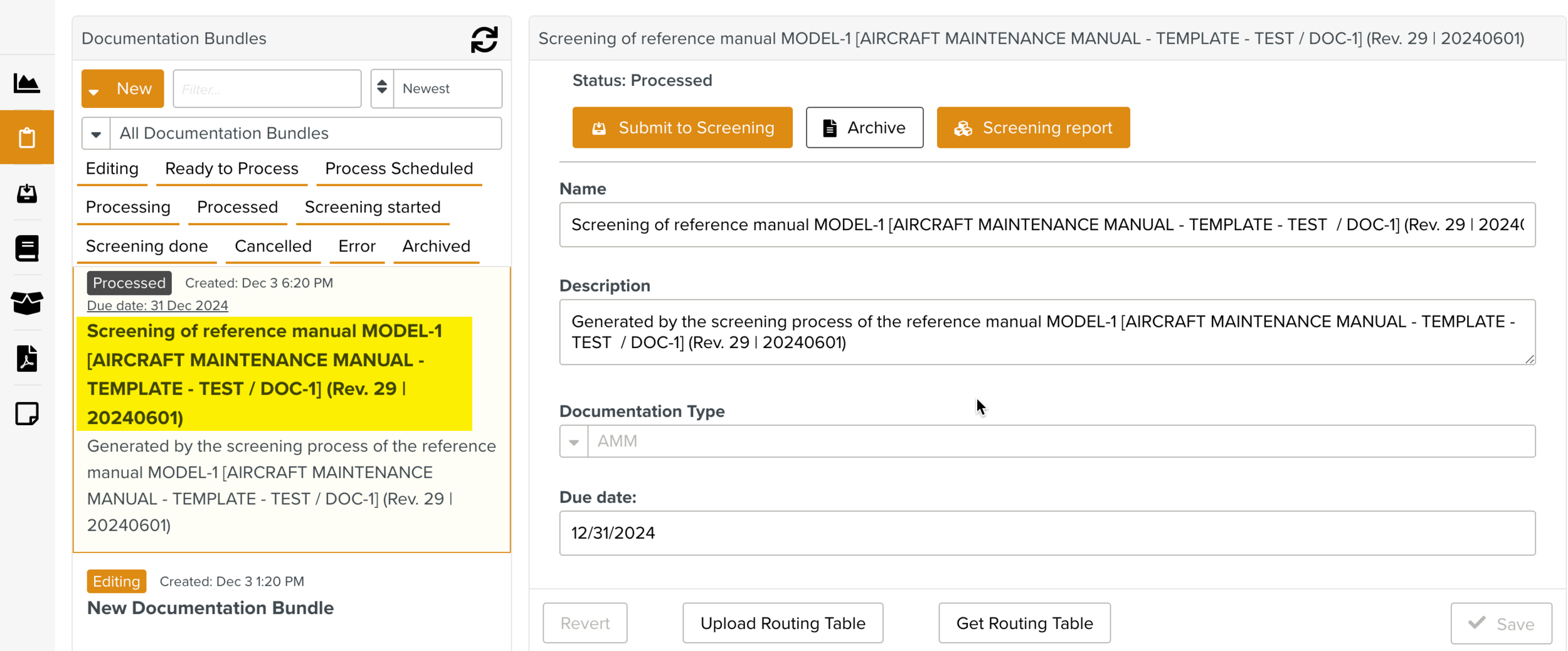Image resolution: width=1568 pixels, height=651 pixels.
Task: Click the sticky note sidebar icon
Action: click(26, 414)
